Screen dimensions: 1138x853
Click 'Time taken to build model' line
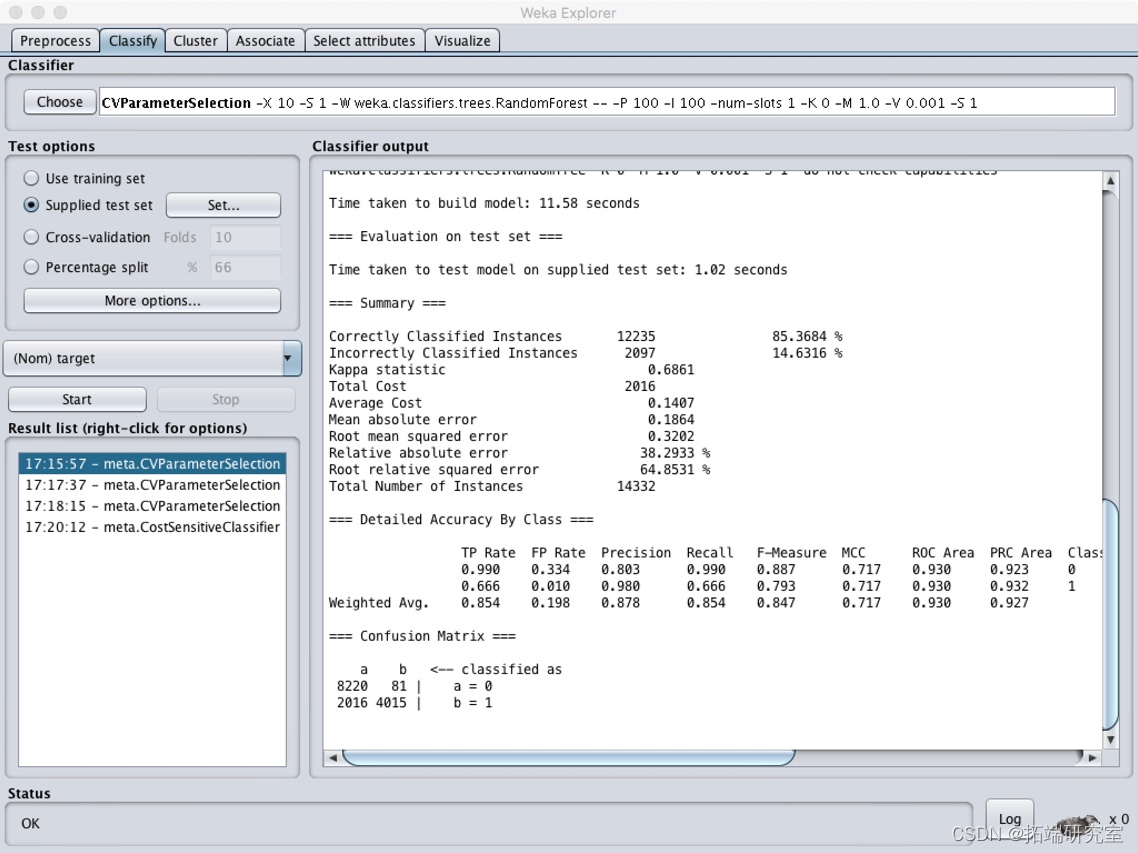[484, 203]
